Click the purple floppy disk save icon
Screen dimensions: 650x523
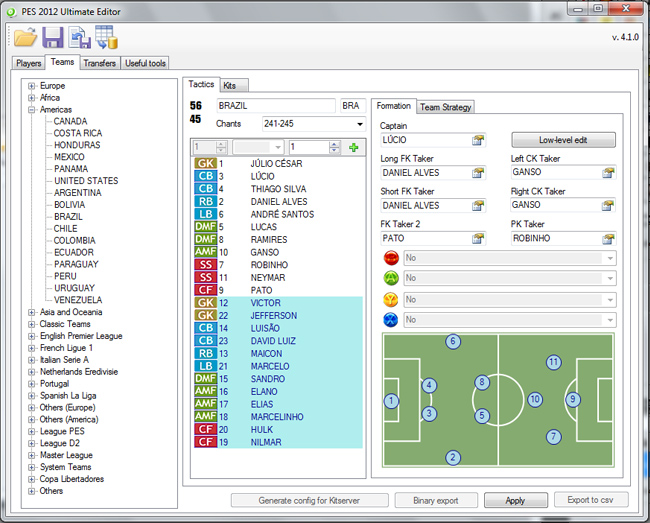[53, 38]
